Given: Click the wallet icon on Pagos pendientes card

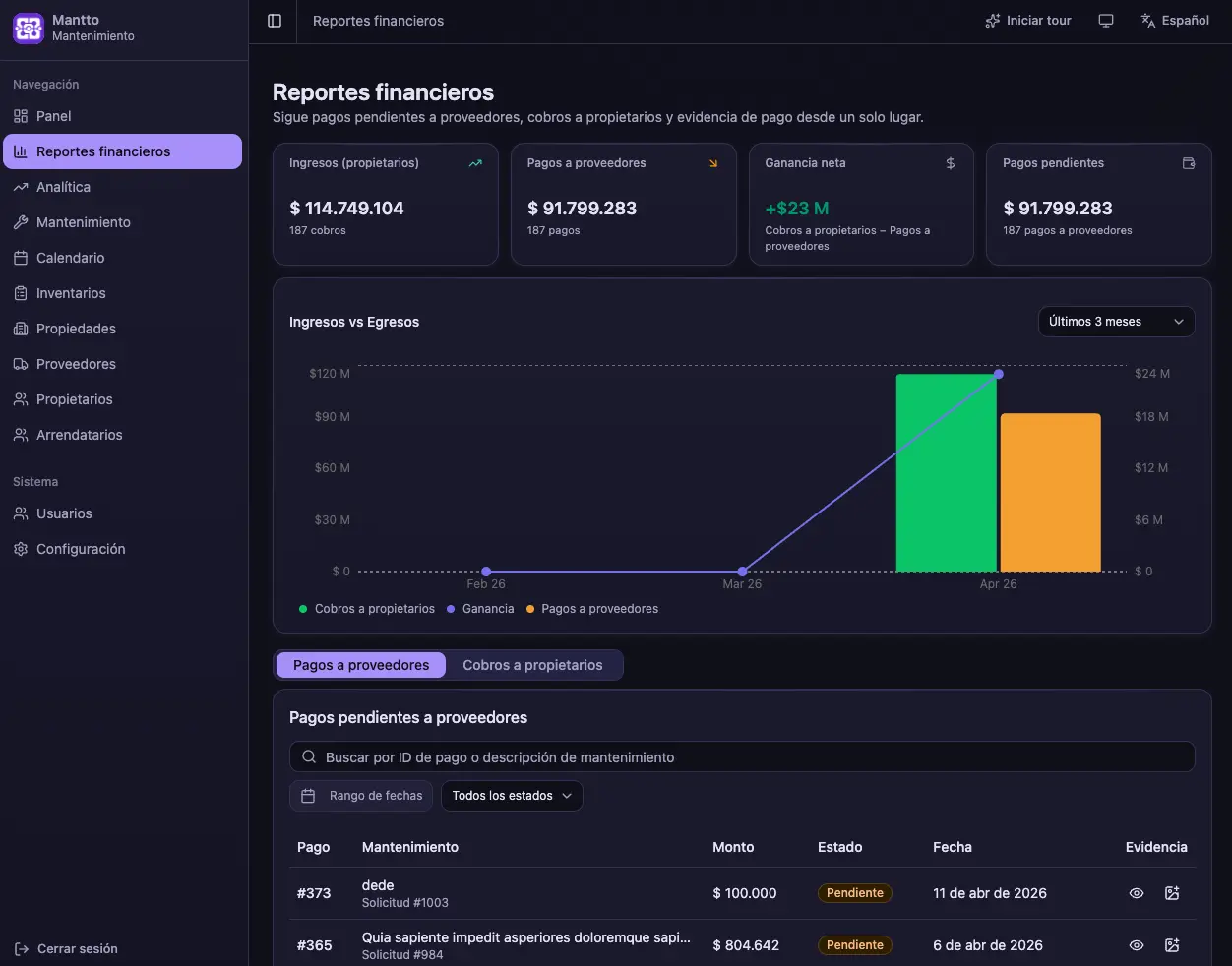Looking at the screenshot, I should point(1189,163).
